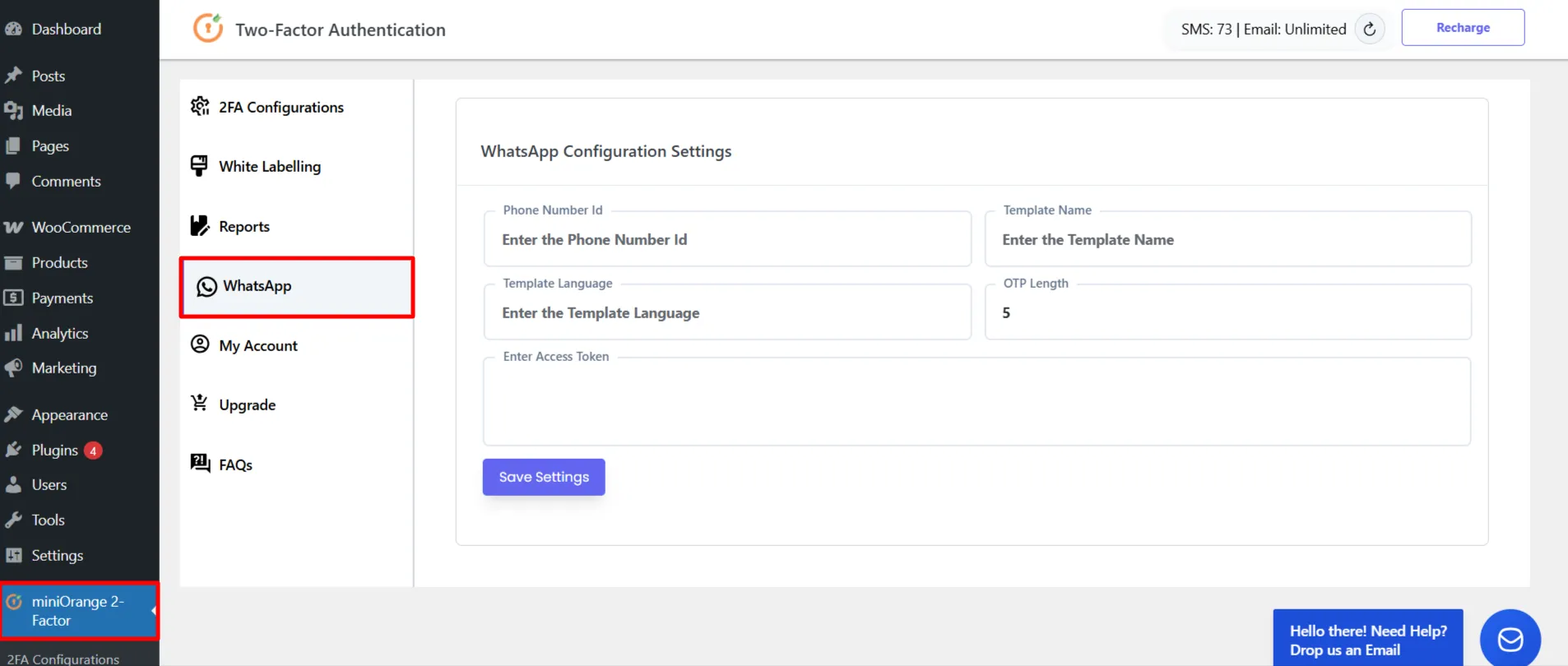The image size is (1568, 666).
Task: Click the Tools wrench icon
Action: pos(13,520)
